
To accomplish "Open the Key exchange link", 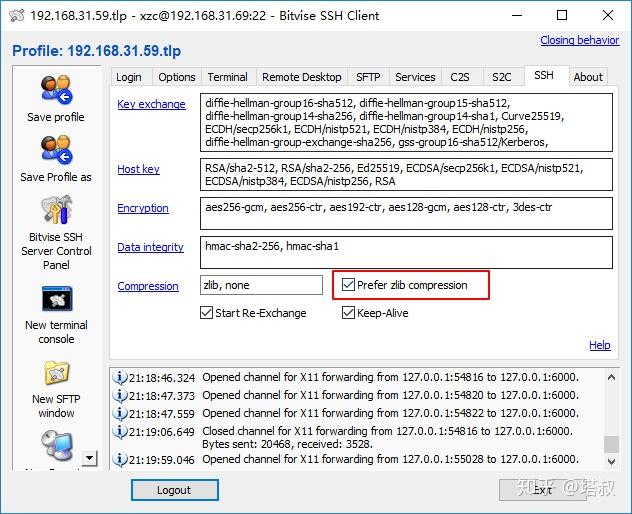I will (x=151, y=104).
